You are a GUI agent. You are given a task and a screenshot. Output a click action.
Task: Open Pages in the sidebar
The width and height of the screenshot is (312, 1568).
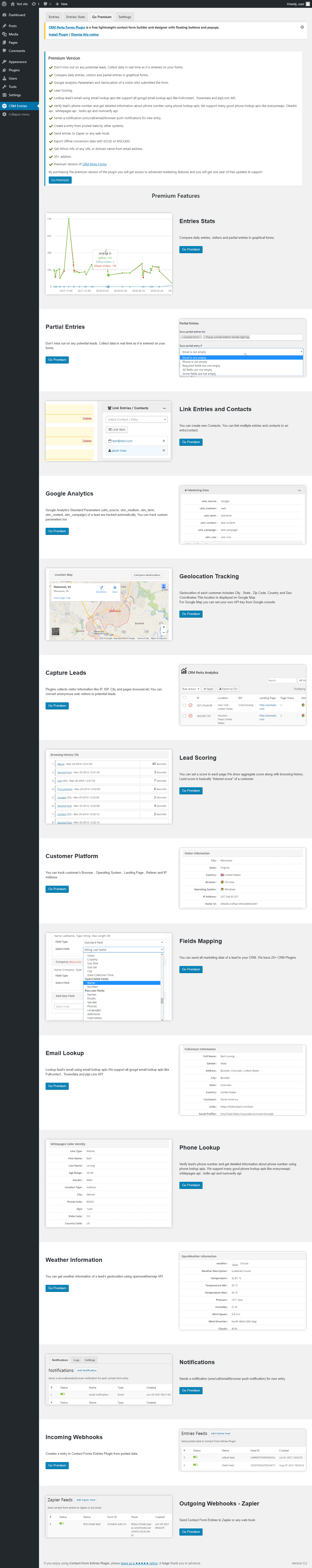click(19, 43)
